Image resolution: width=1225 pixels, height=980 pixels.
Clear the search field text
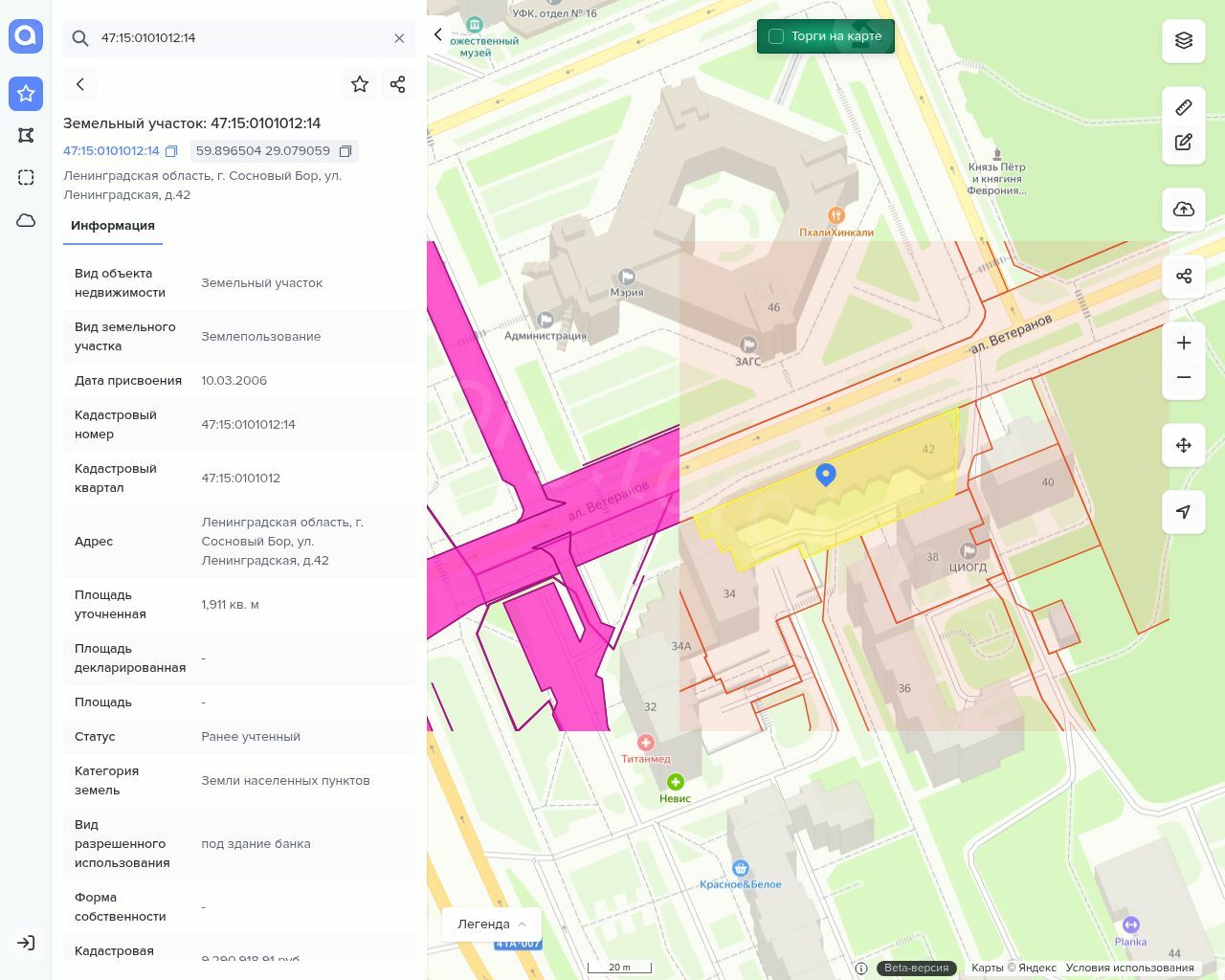pyautogui.click(x=399, y=38)
